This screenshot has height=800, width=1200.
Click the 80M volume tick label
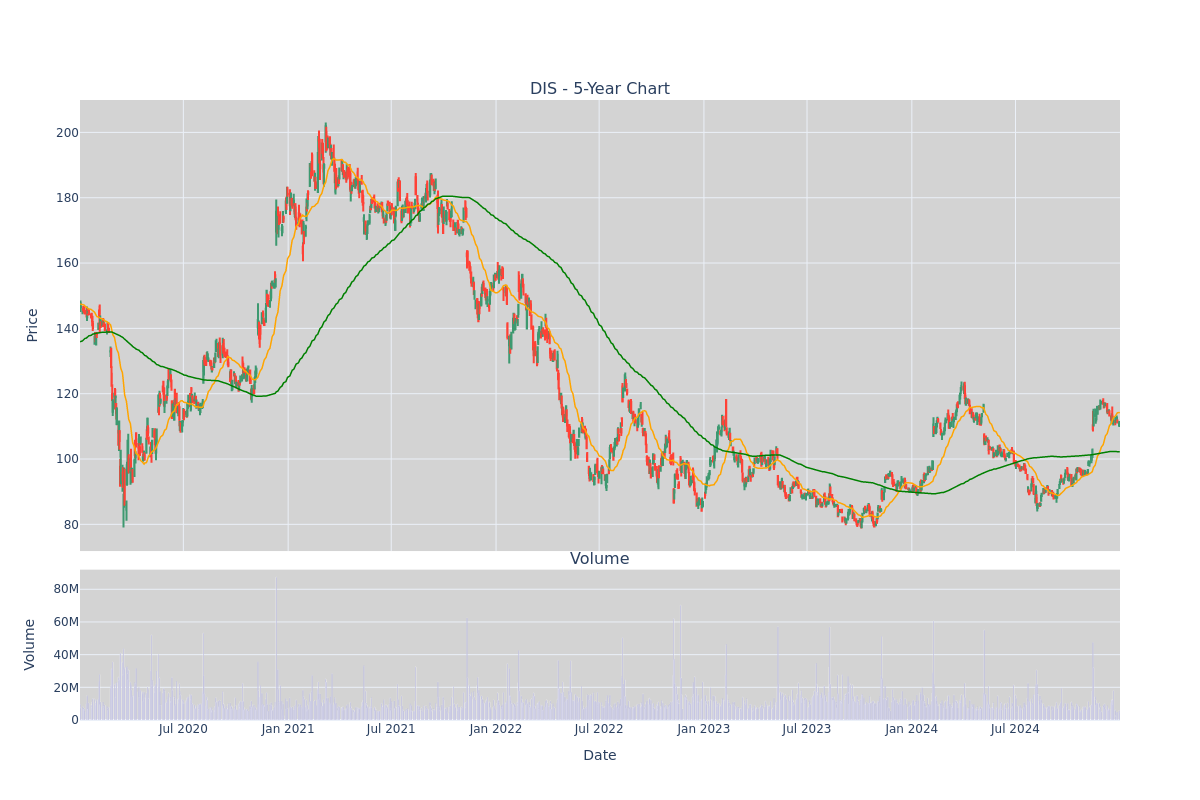pos(66,589)
